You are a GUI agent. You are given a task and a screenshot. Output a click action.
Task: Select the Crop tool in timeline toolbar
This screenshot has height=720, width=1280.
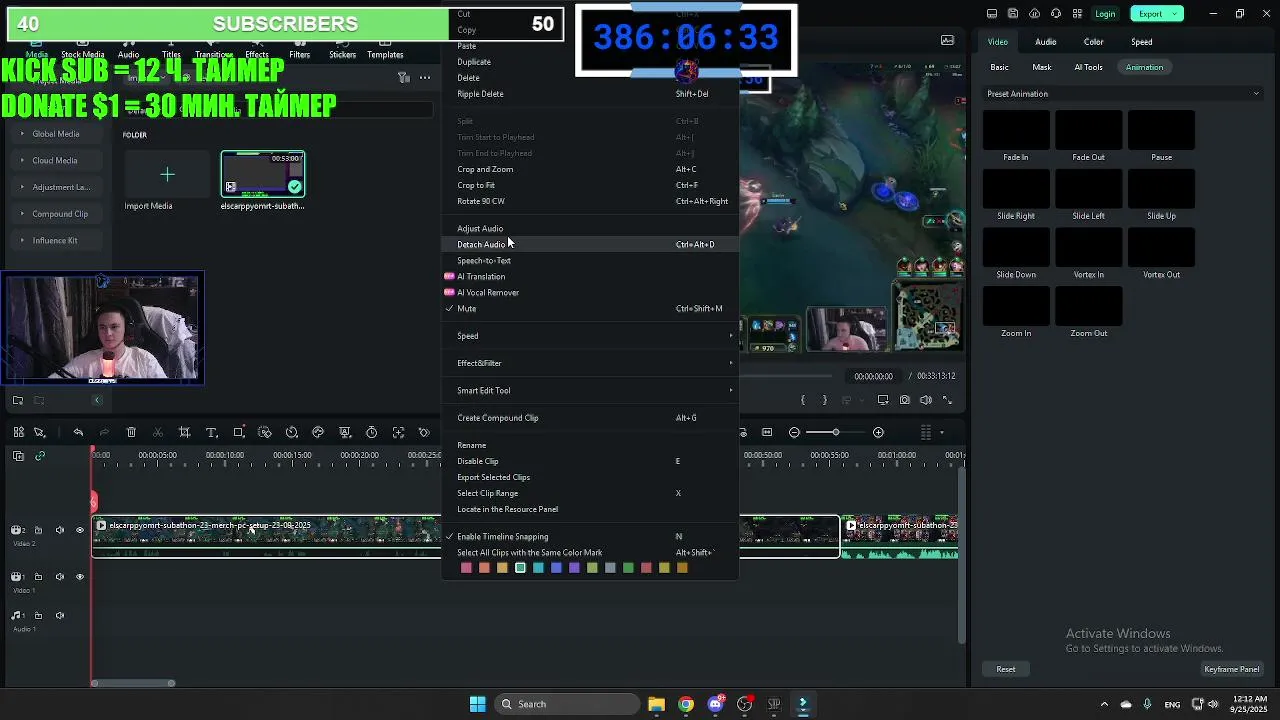[x=184, y=432]
